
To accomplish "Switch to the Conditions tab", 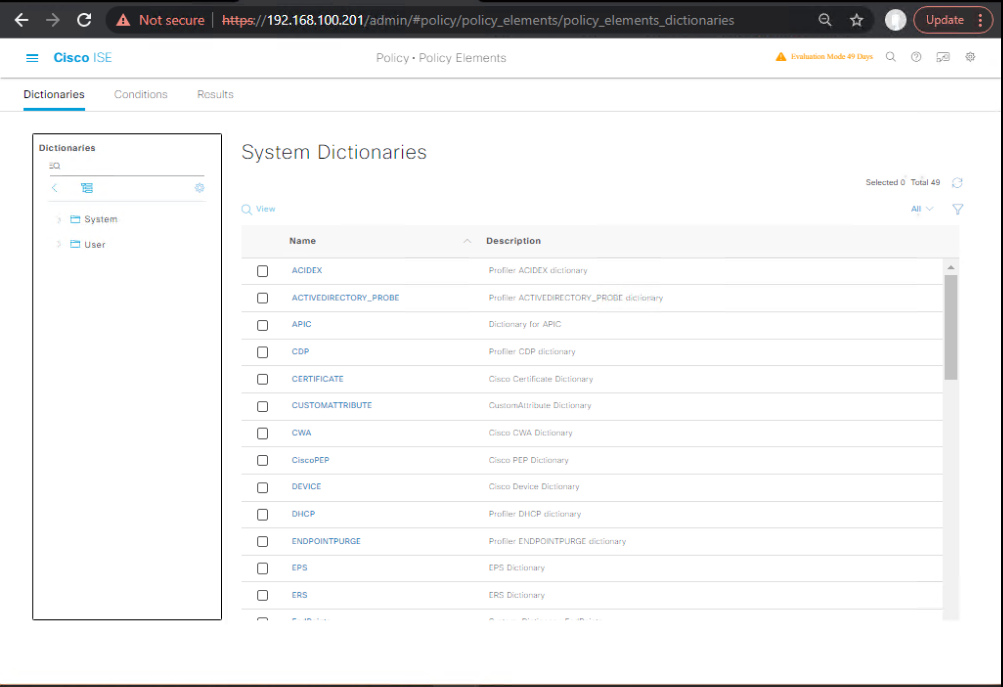I will pyautogui.click(x=141, y=95).
